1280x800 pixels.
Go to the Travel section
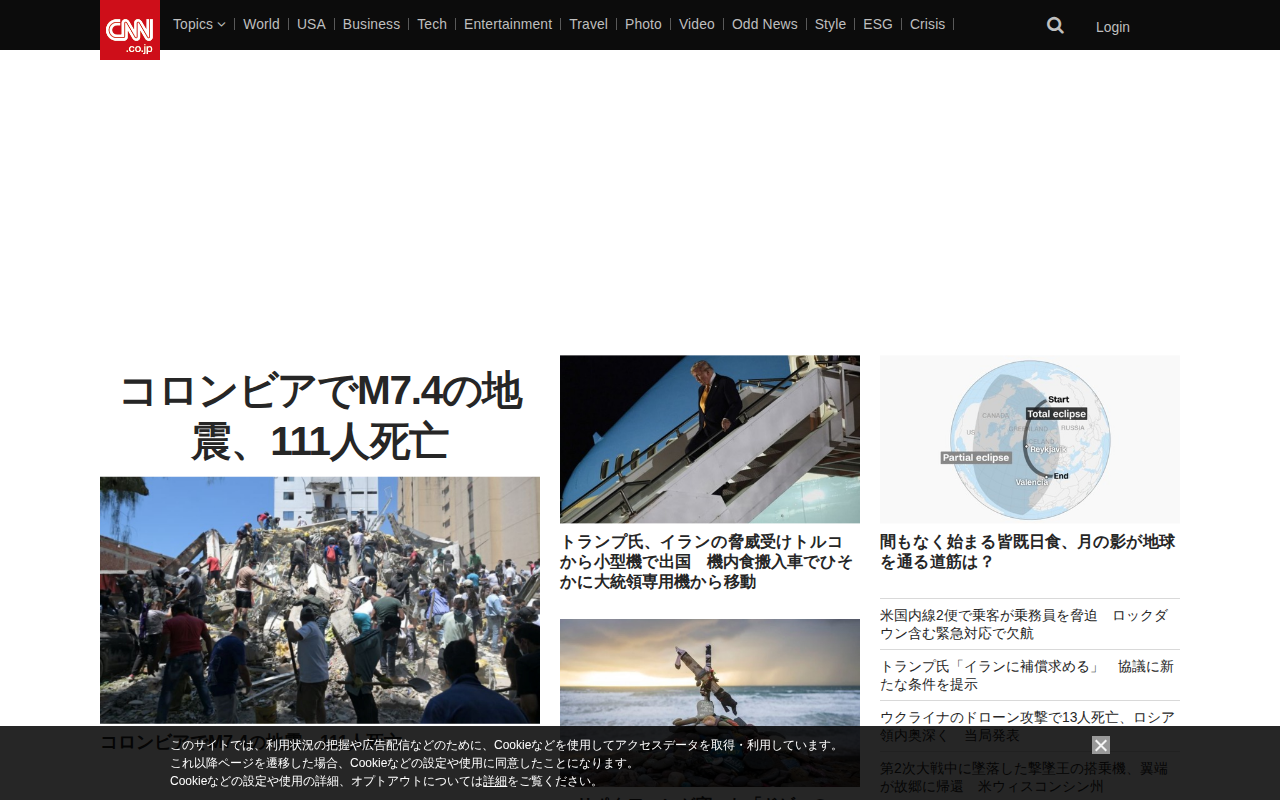pyautogui.click(x=588, y=24)
